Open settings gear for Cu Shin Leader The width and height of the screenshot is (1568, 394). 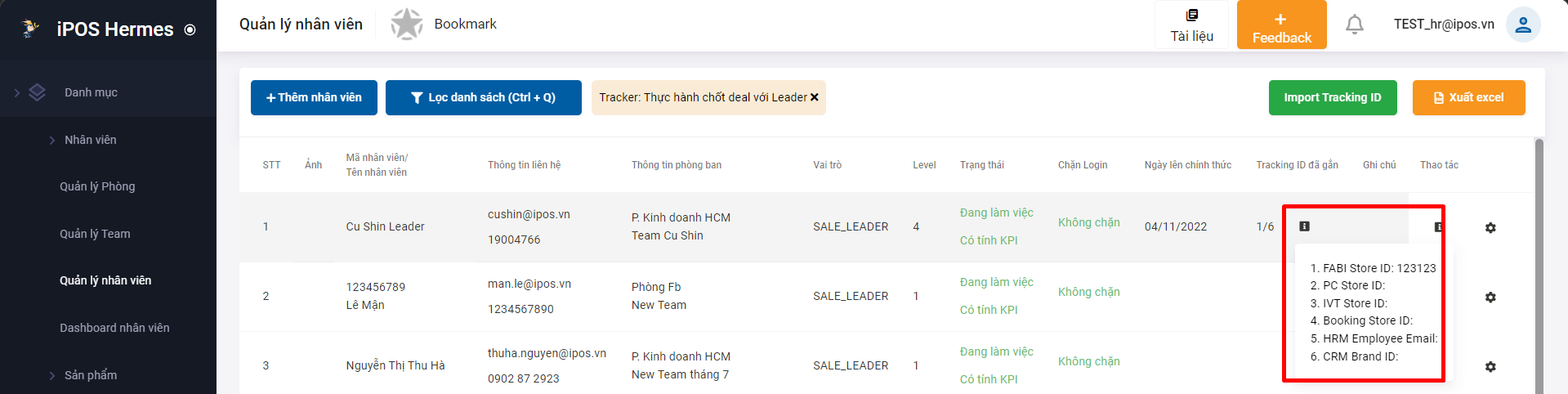click(x=1490, y=227)
